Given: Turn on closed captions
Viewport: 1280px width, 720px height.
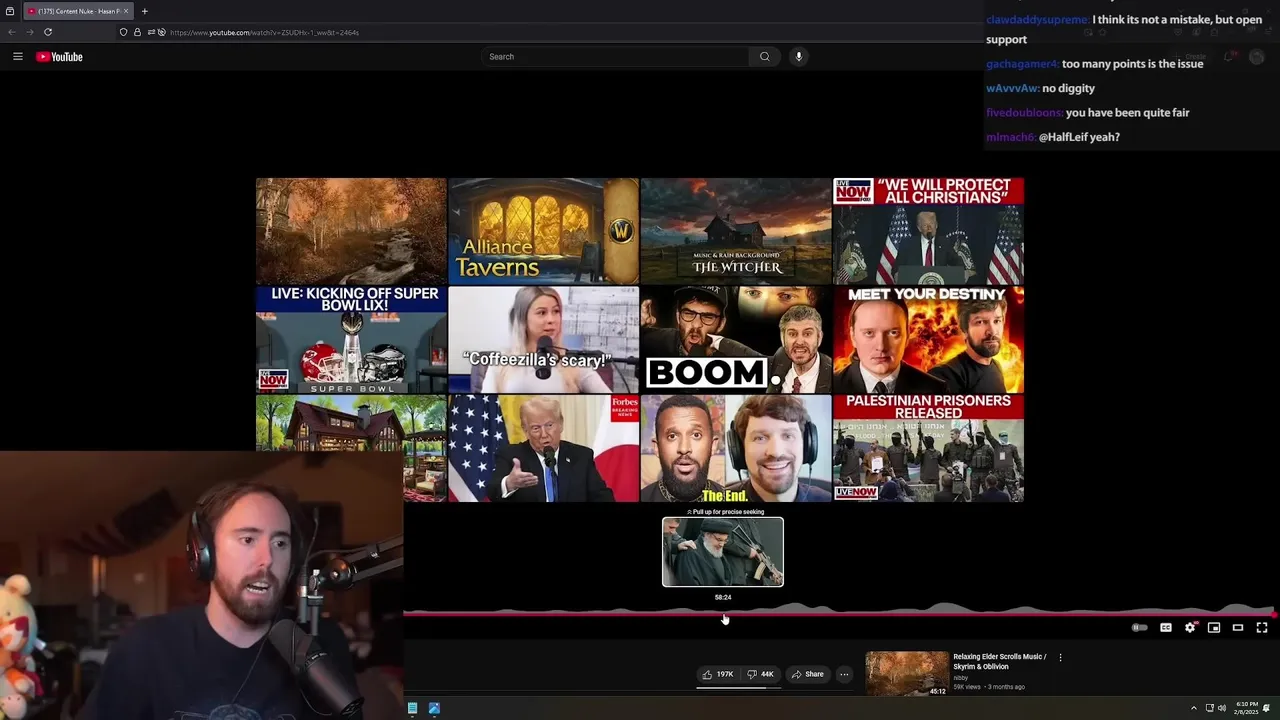Looking at the screenshot, I should pyautogui.click(x=1166, y=628).
